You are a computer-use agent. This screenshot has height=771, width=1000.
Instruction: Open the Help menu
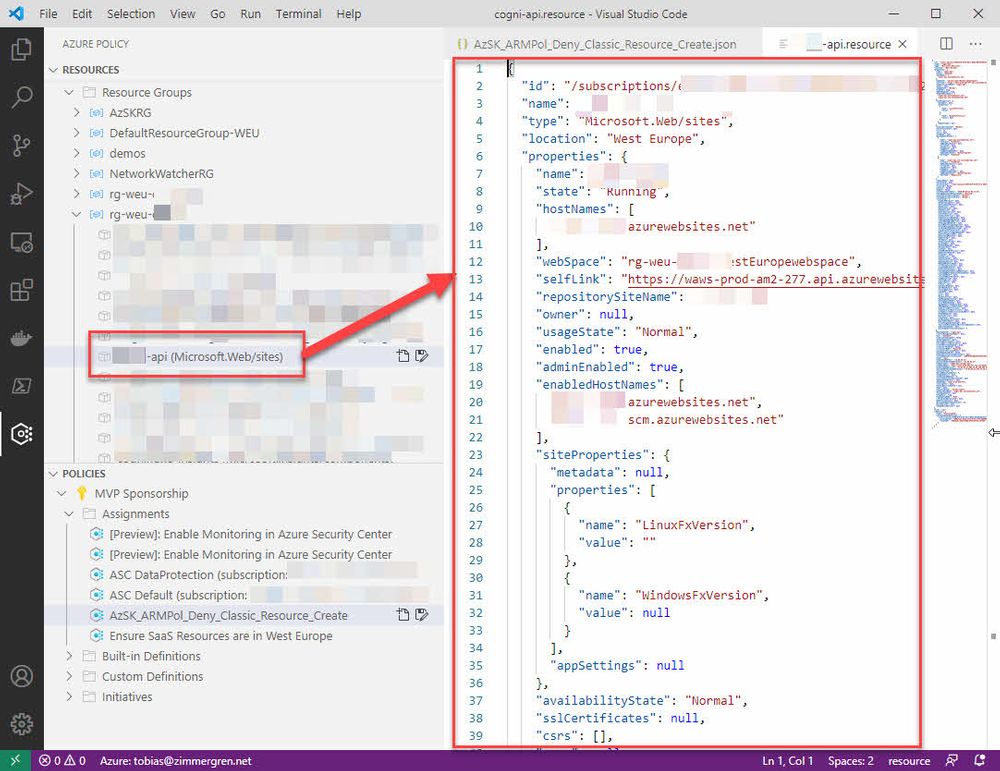click(x=348, y=14)
